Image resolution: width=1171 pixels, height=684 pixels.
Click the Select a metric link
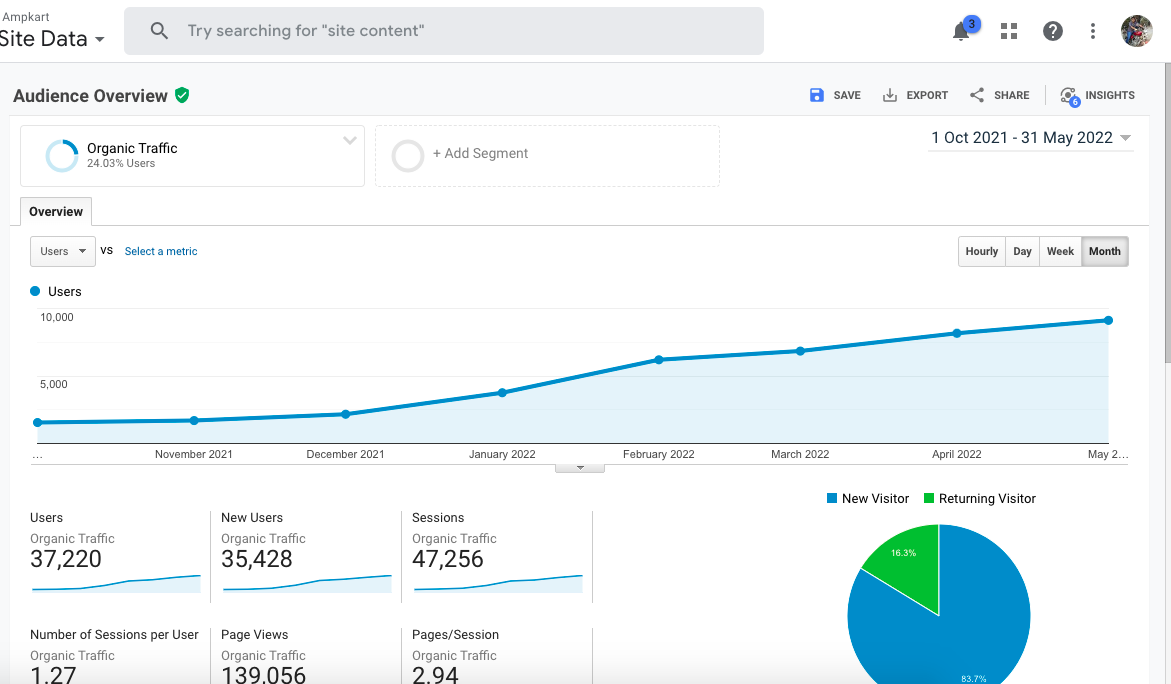coord(161,252)
